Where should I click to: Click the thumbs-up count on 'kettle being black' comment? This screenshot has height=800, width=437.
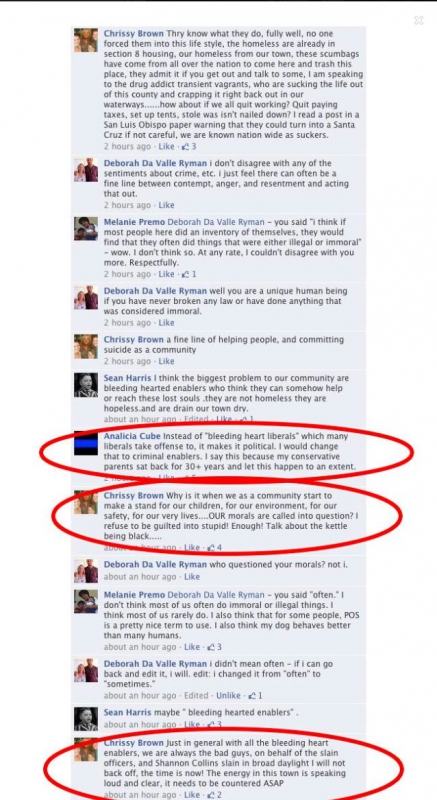point(214,547)
